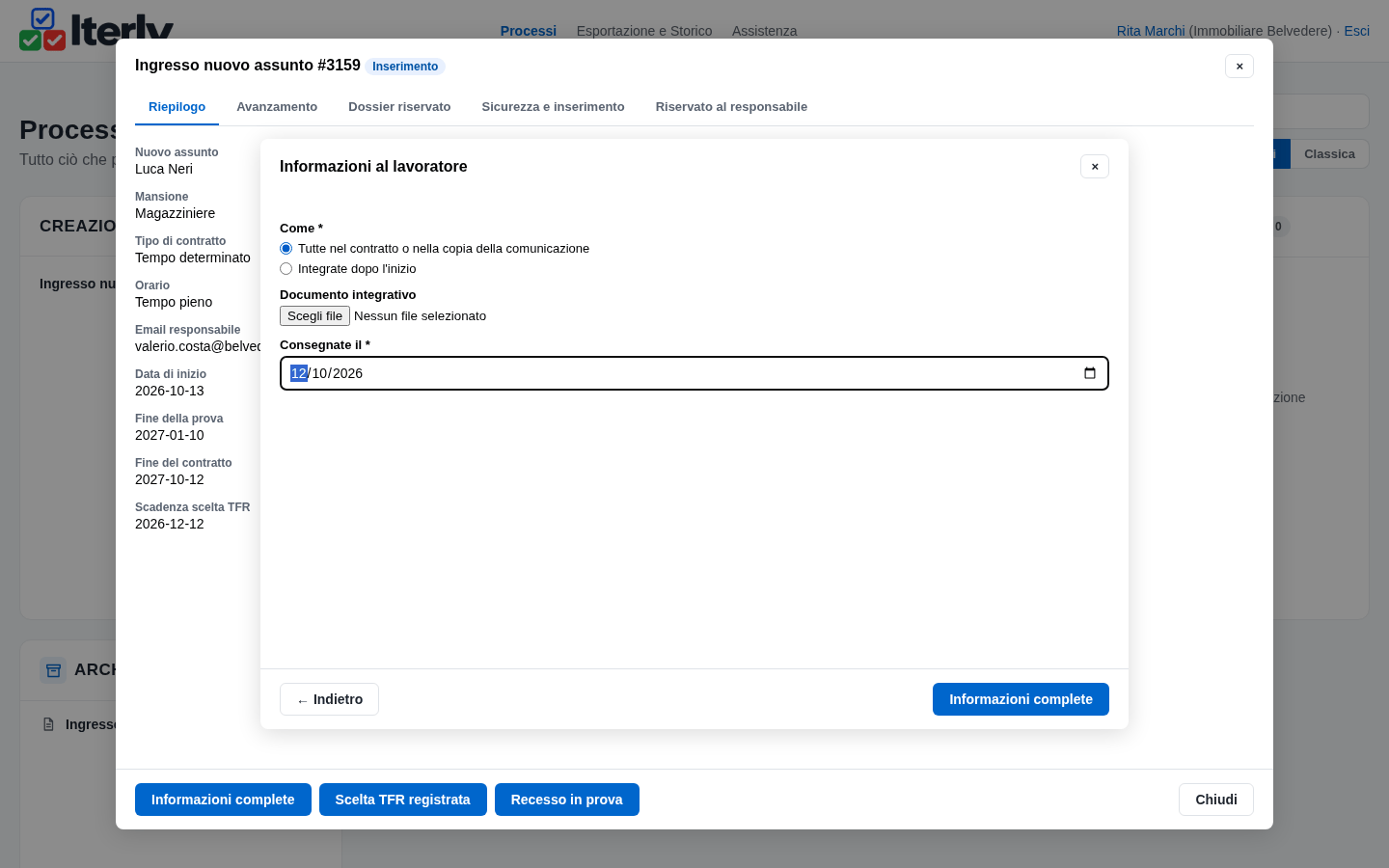This screenshot has width=1389, height=868.
Task: Open the calendar picker in the date field
Action: click(1090, 373)
